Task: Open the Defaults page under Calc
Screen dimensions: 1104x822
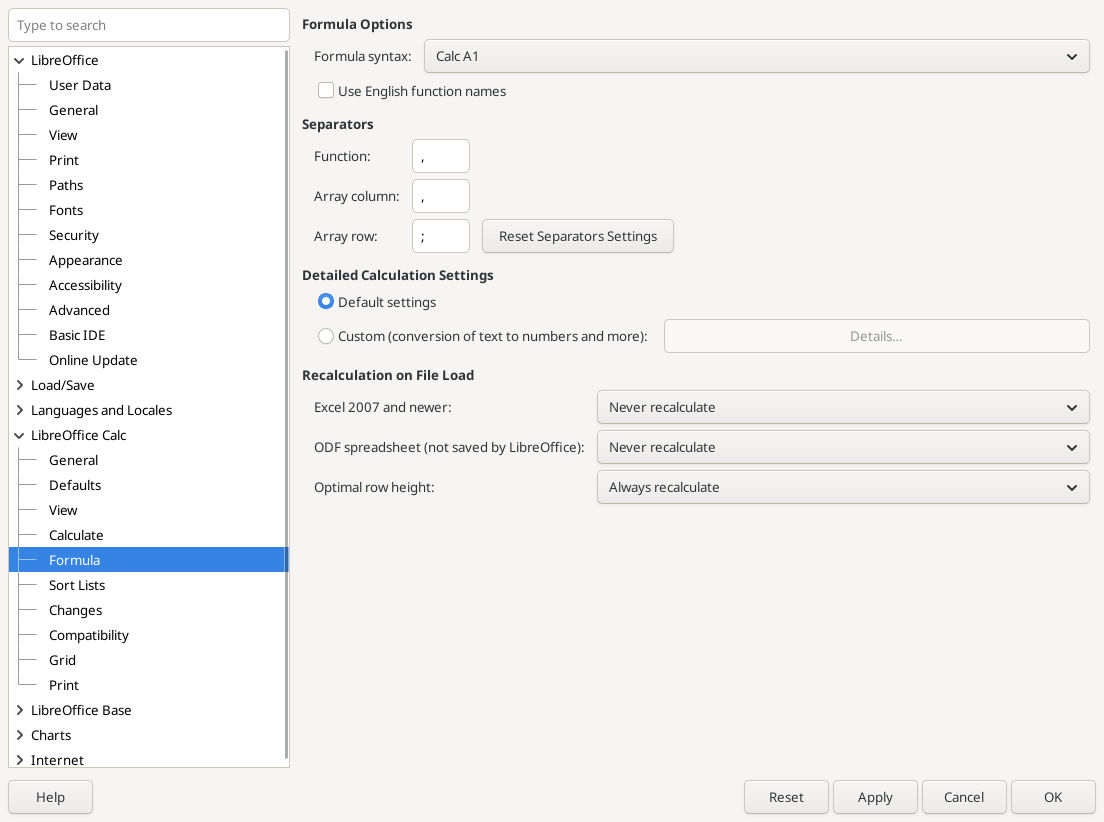Action: [75, 485]
